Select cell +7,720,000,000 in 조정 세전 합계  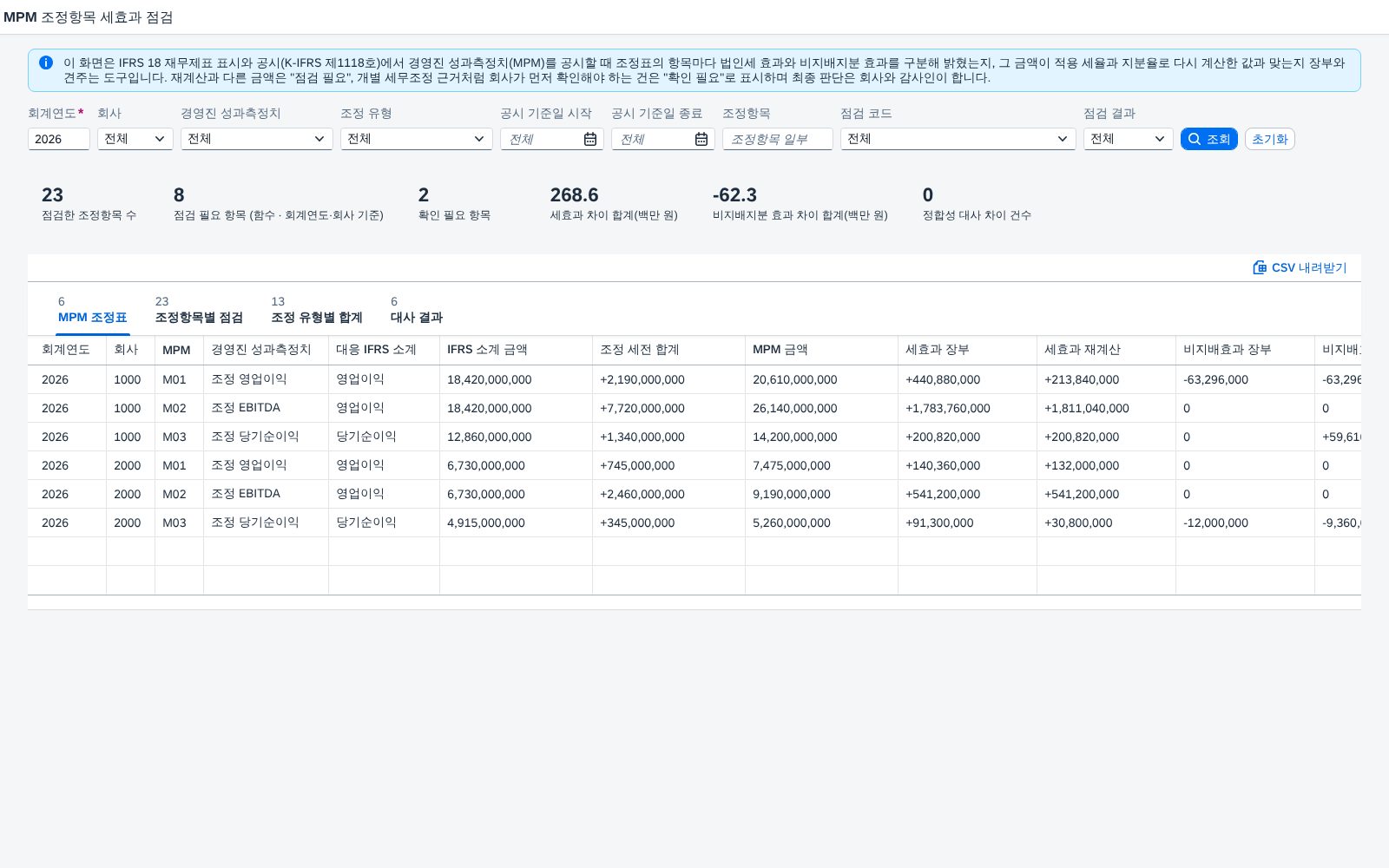tap(668, 408)
